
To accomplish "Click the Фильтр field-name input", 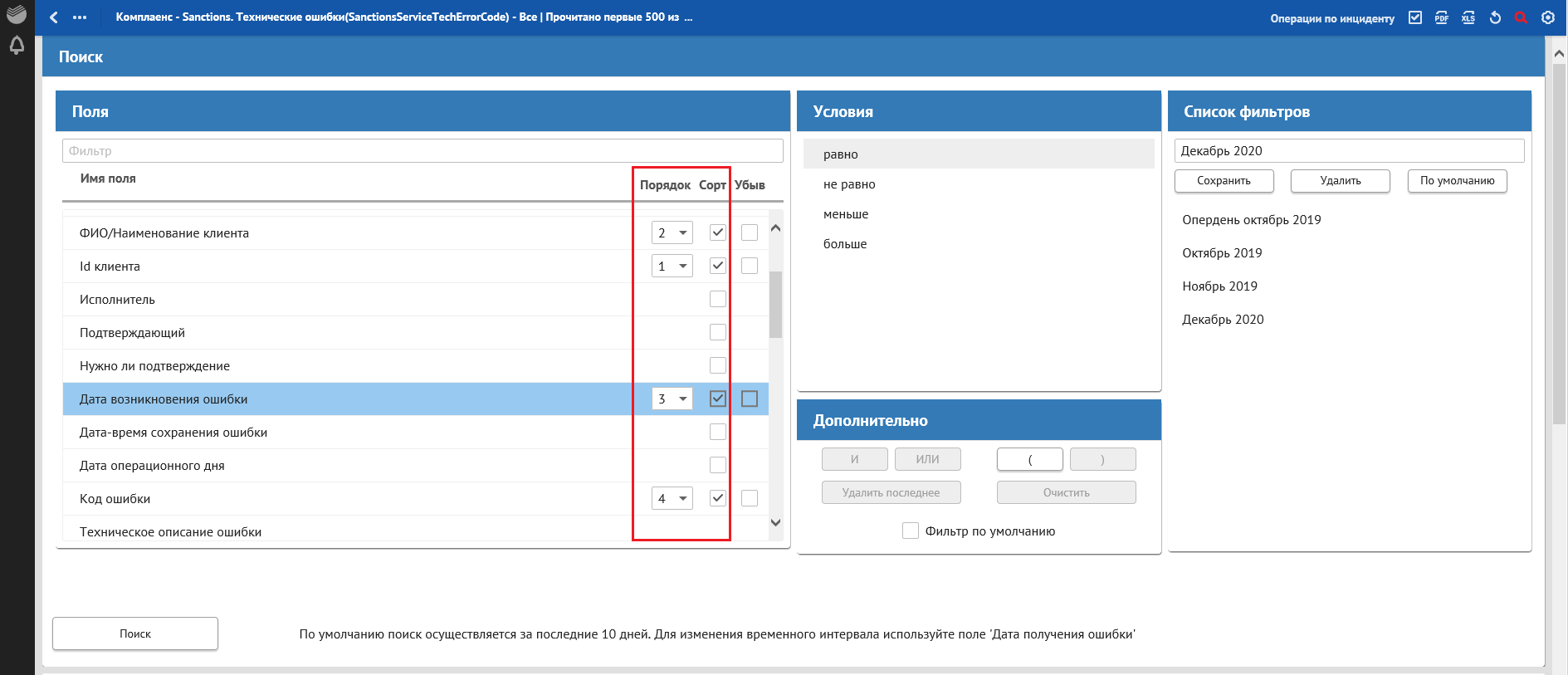I will click(x=423, y=151).
